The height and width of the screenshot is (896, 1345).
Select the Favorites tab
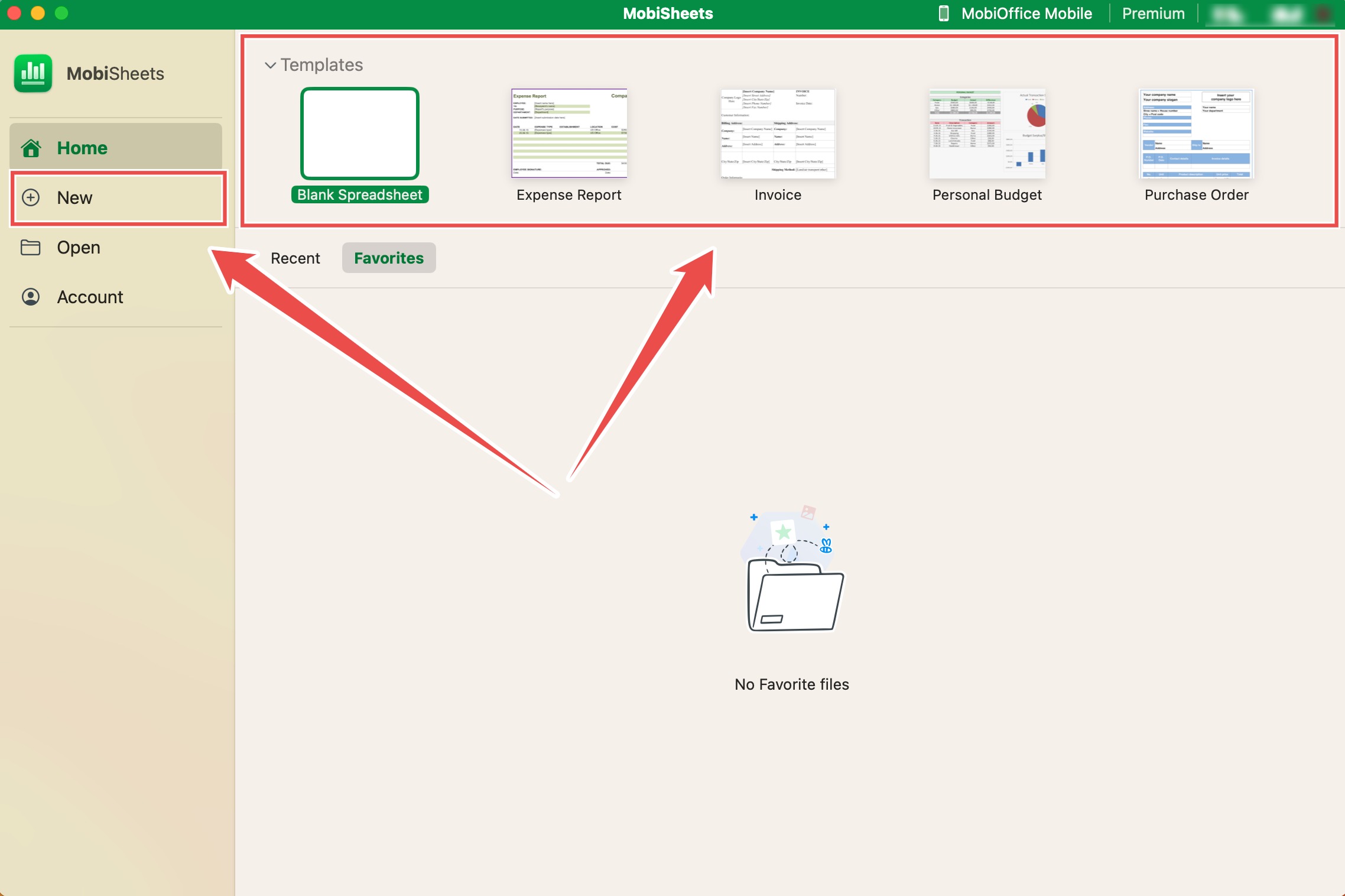(x=389, y=258)
